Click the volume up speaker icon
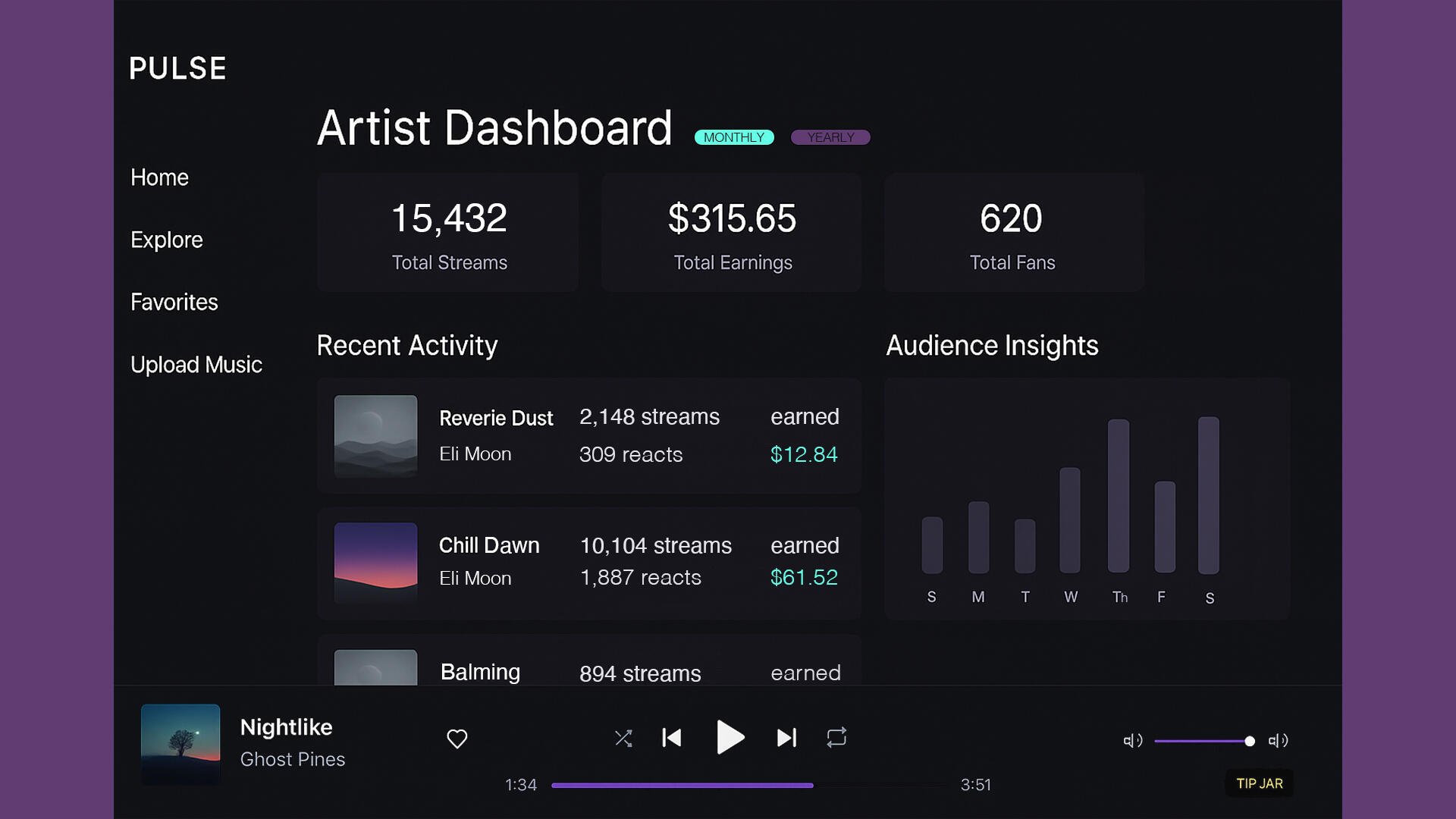The width and height of the screenshot is (1456, 819). point(1278,741)
